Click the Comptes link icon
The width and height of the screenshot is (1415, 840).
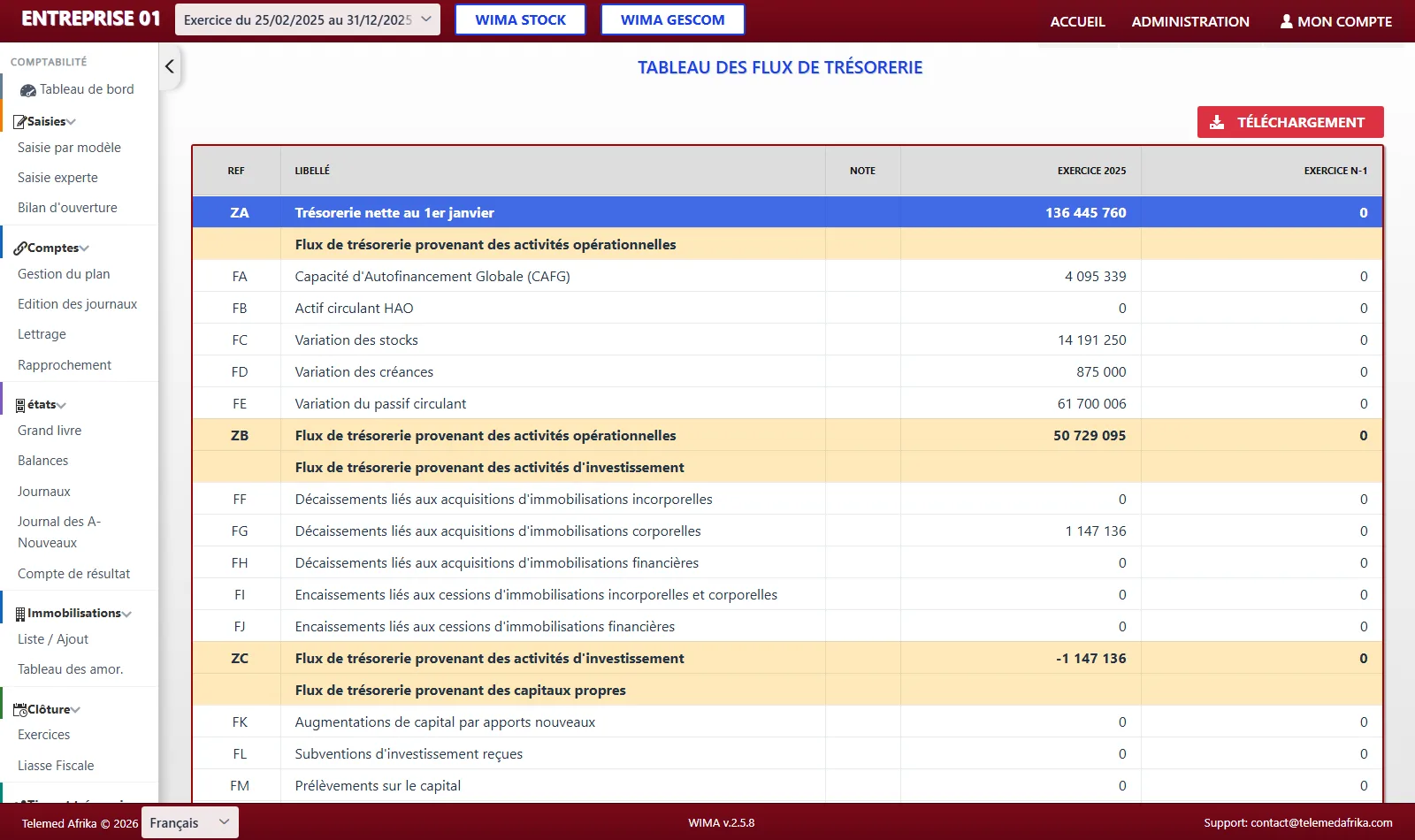[19, 248]
